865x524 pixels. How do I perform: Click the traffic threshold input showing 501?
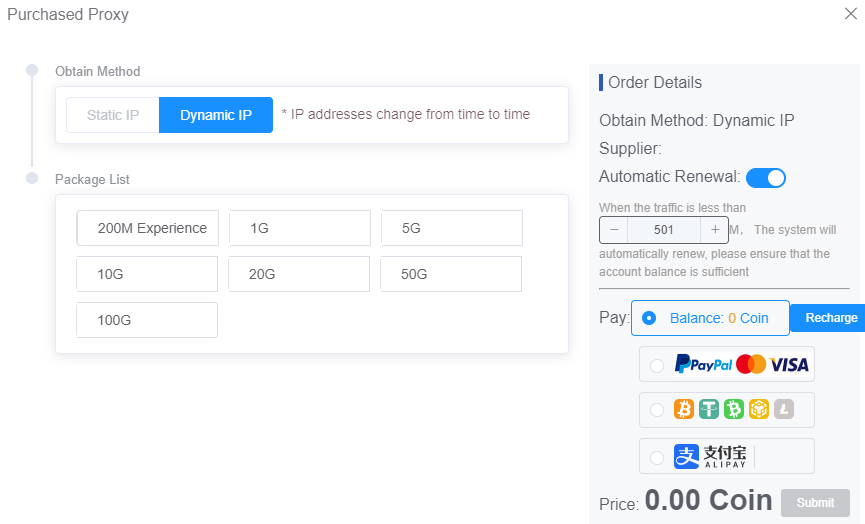tap(664, 230)
